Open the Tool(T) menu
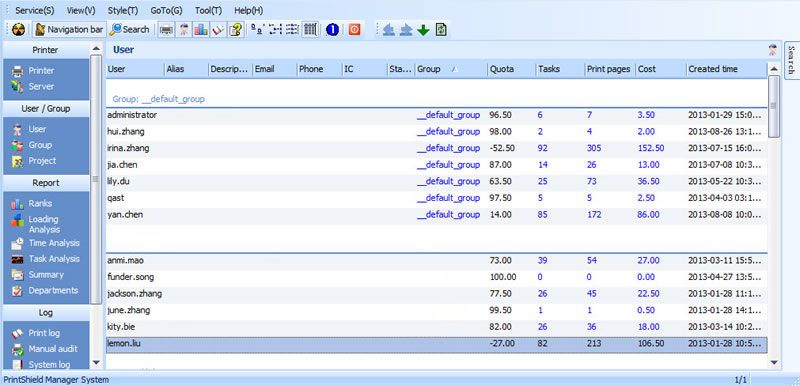 pyautogui.click(x=208, y=10)
